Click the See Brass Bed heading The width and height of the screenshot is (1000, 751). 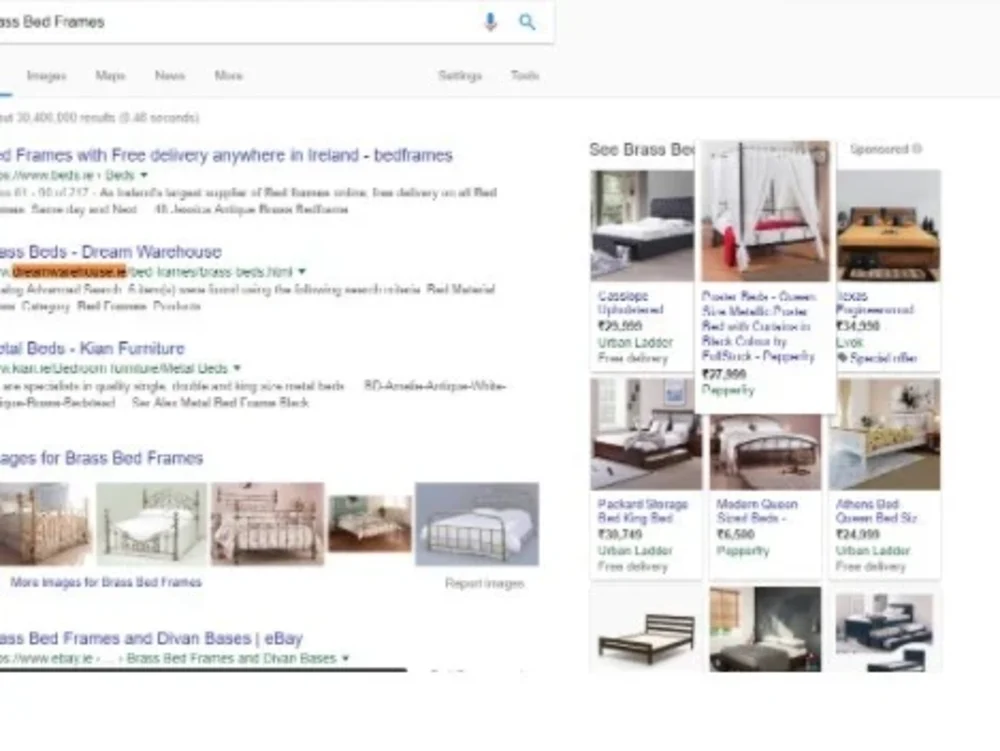point(642,150)
